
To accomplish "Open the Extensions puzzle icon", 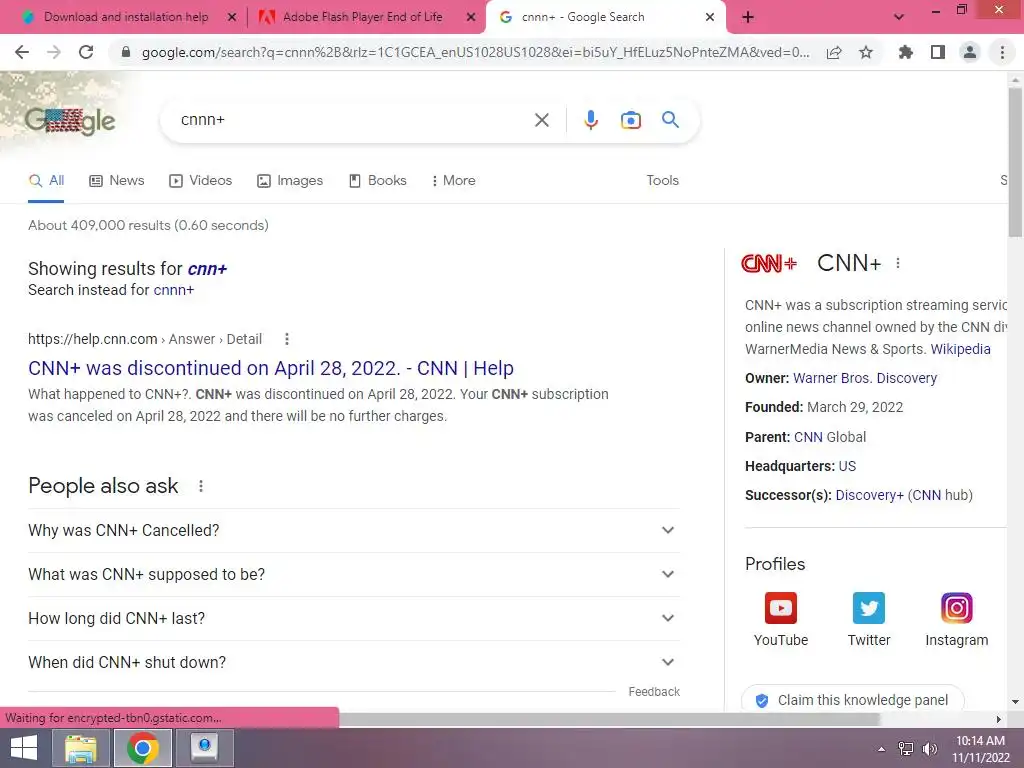I will [906, 52].
